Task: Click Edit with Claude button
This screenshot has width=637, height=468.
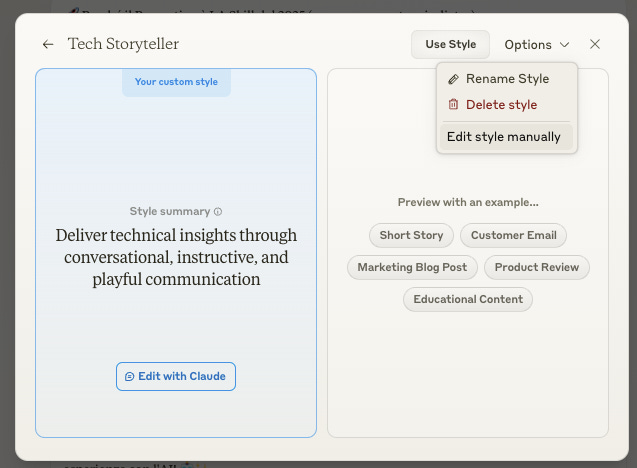Action: pyautogui.click(x=176, y=377)
